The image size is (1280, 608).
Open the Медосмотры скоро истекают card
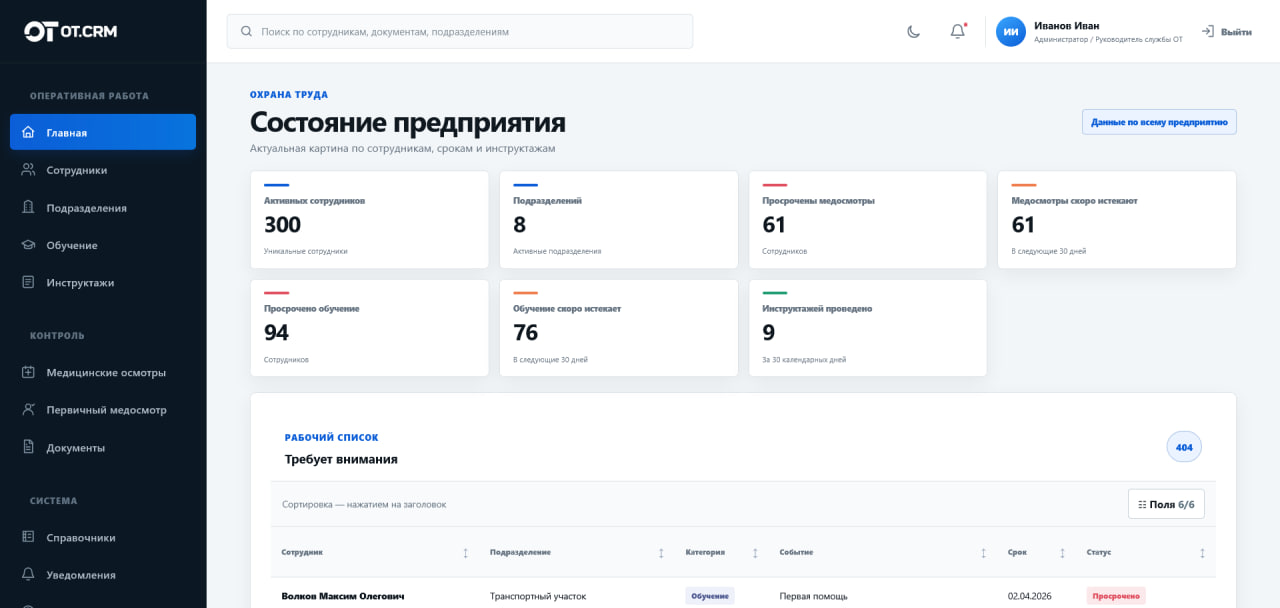(1117, 220)
